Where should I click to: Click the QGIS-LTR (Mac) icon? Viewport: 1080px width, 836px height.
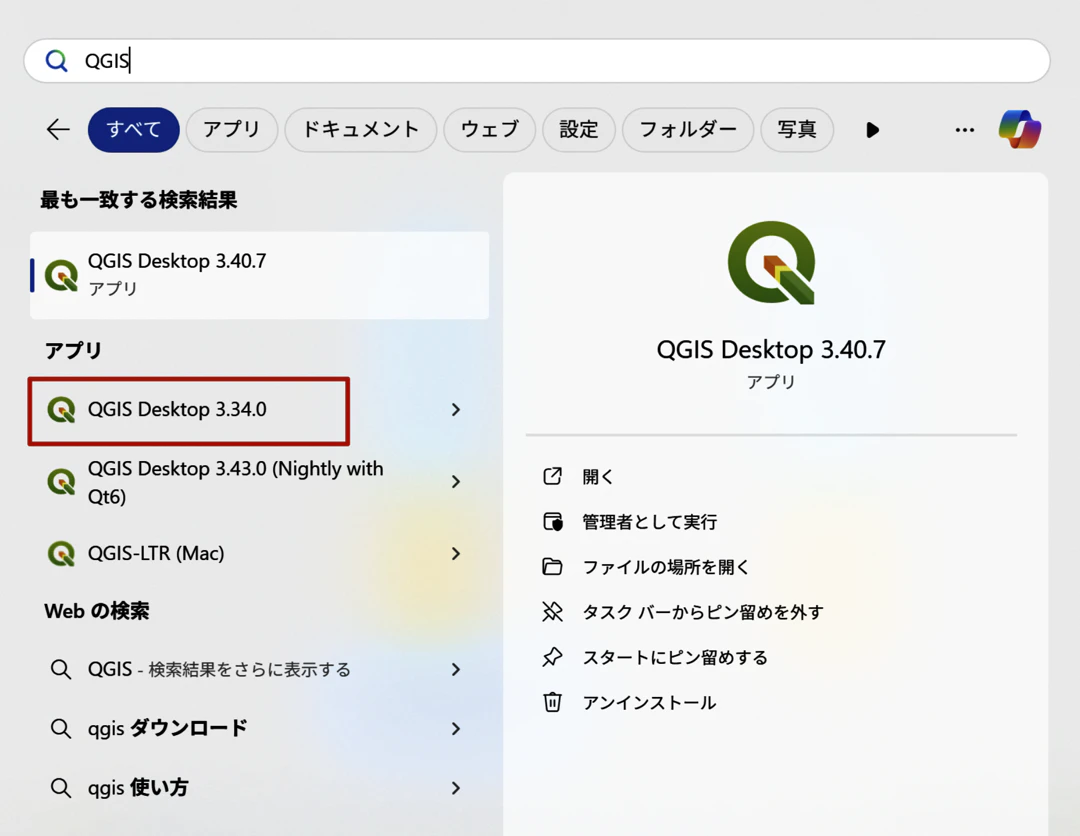62,553
